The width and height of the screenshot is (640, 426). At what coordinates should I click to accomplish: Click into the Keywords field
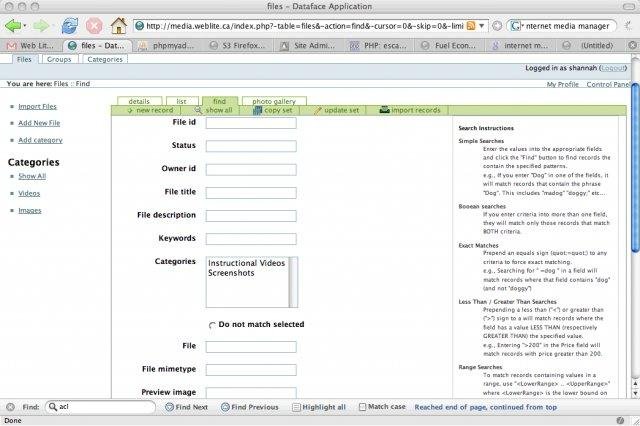click(251, 239)
